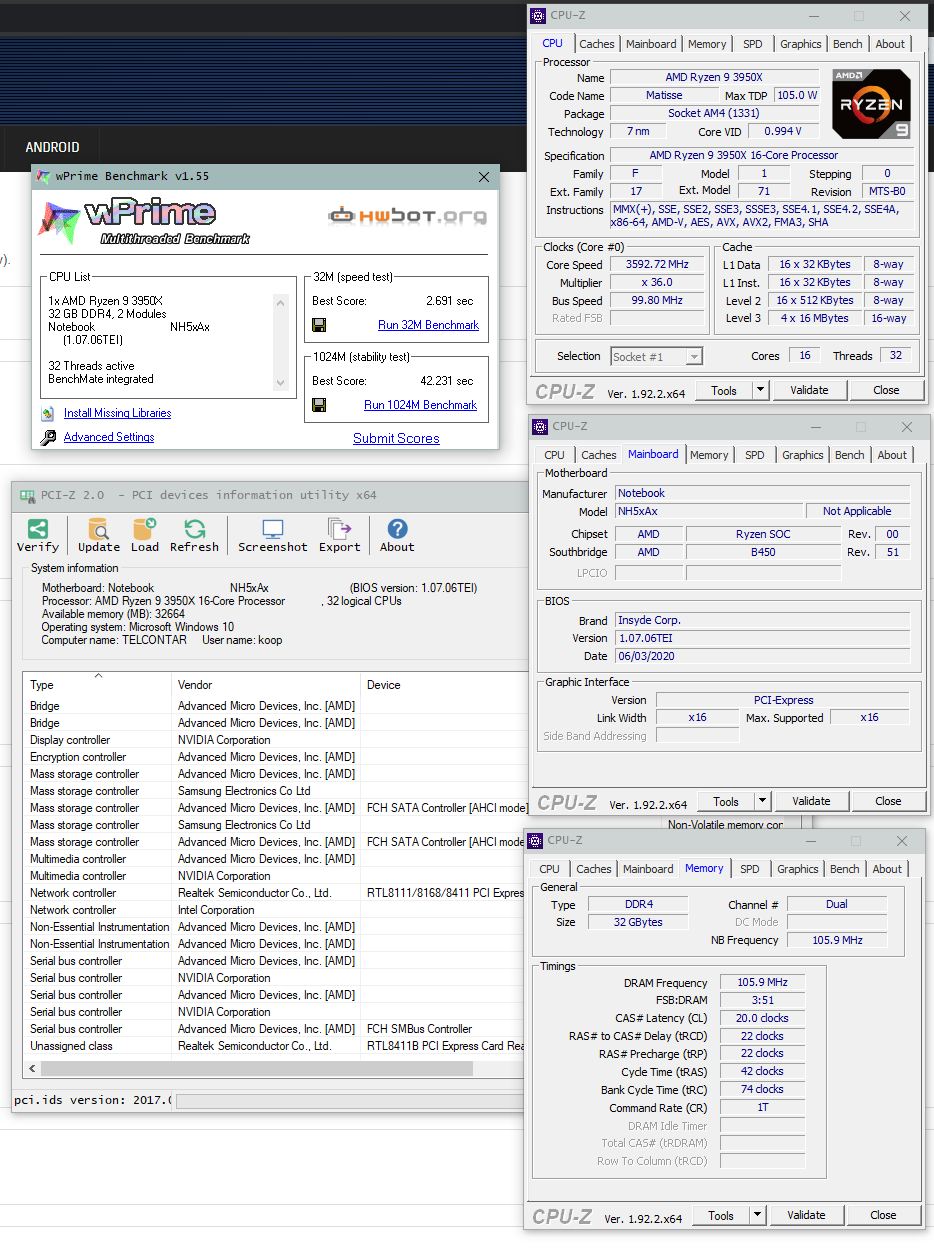934x1257 pixels.
Task: Click the HWBOT.org logo in wPrime
Action: tap(408, 215)
